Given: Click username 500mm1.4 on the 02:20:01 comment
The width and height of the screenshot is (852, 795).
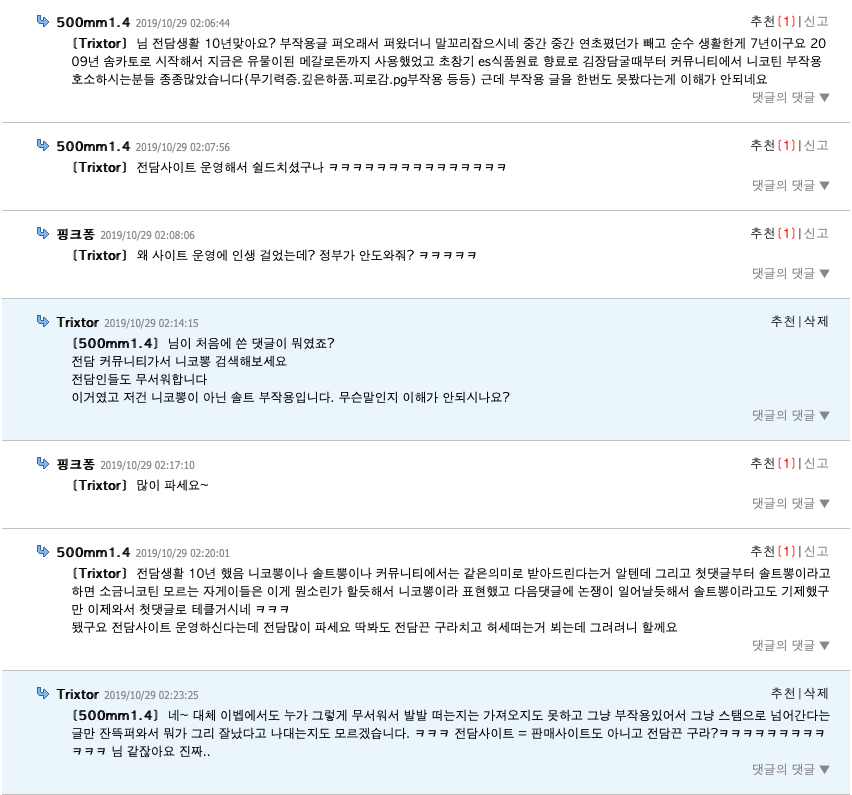Looking at the screenshot, I should [x=93, y=552].
